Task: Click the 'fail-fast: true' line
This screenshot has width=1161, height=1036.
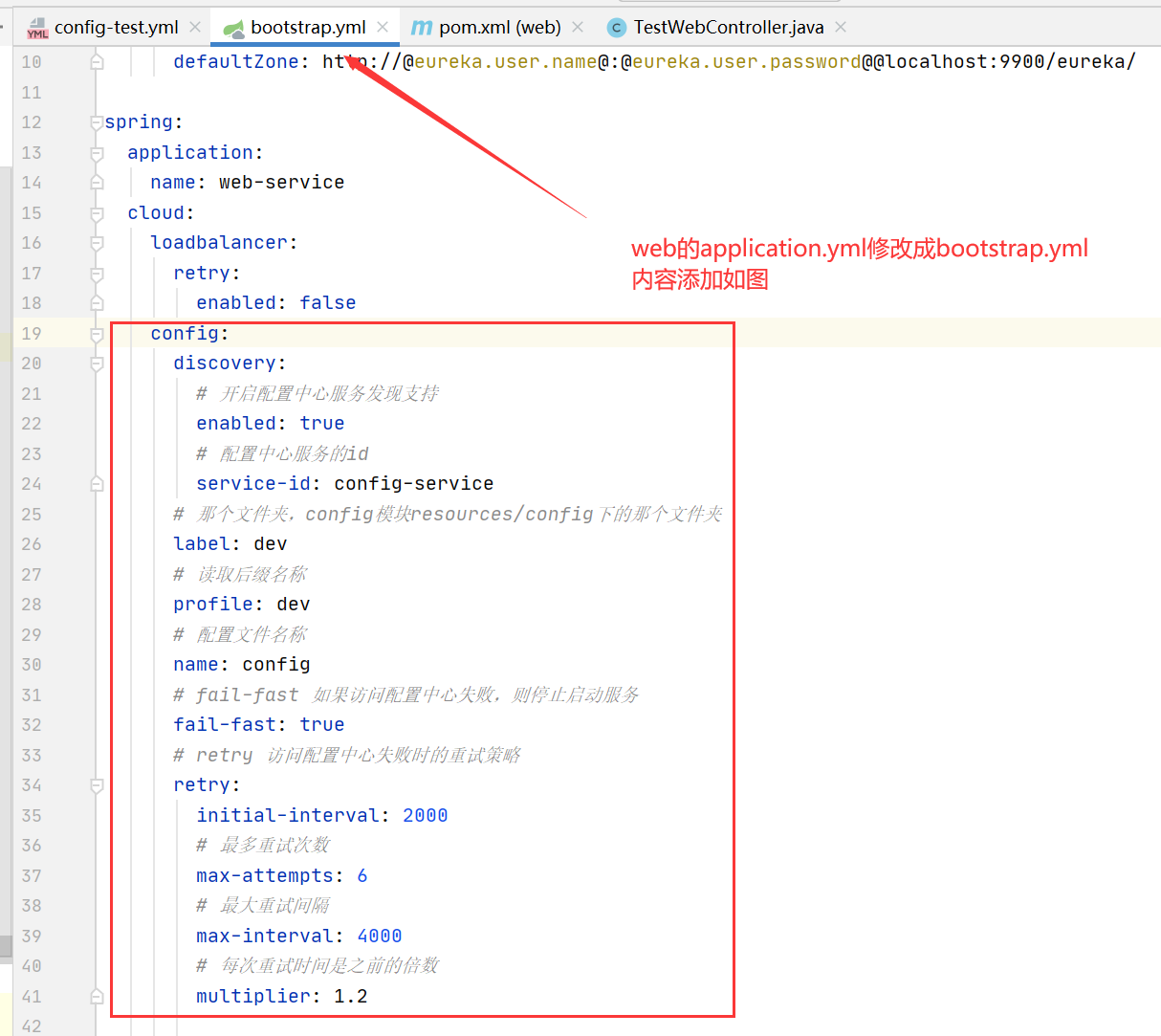Action: pos(258,725)
